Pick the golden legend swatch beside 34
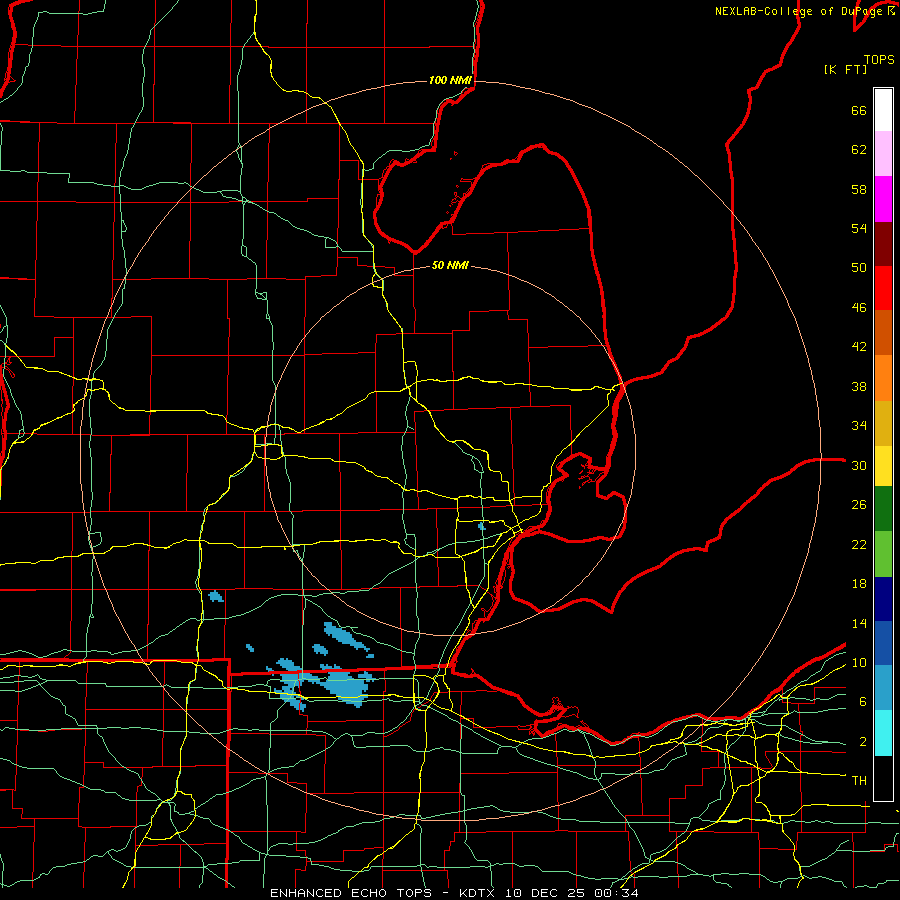This screenshot has width=900, height=900. pyautogui.click(x=883, y=423)
